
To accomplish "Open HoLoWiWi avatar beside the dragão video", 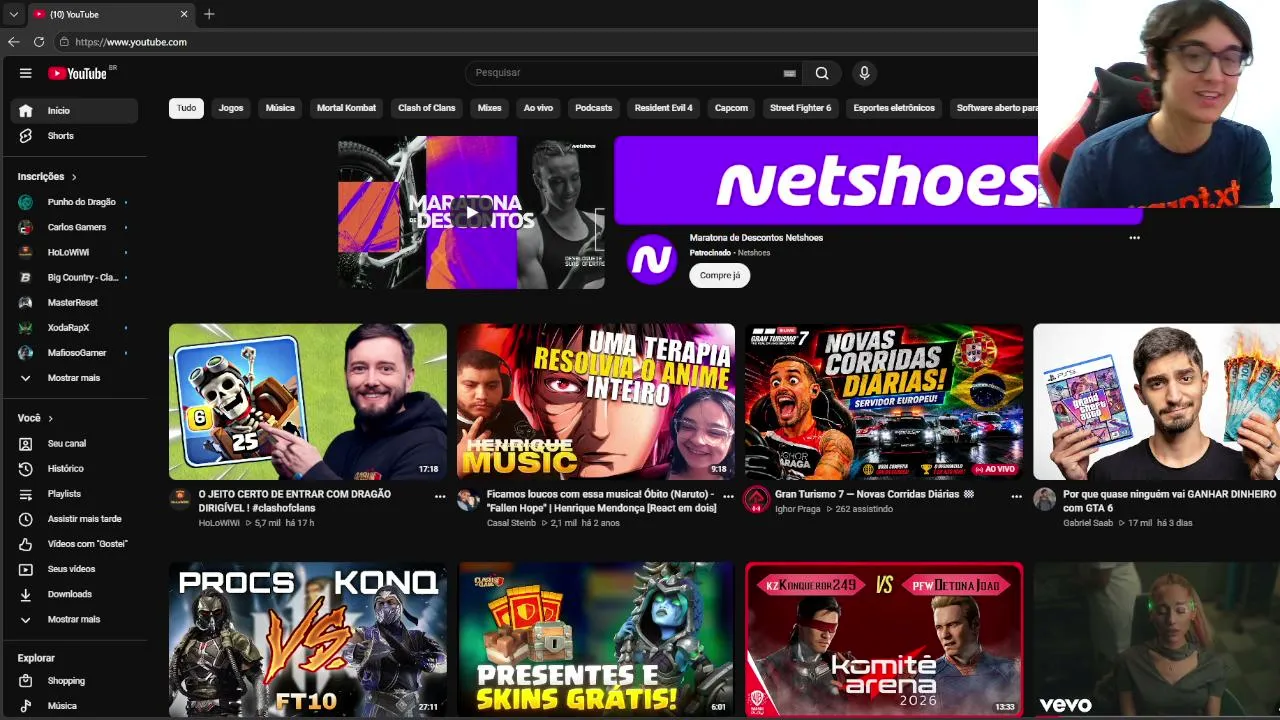I will pos(180,498).
